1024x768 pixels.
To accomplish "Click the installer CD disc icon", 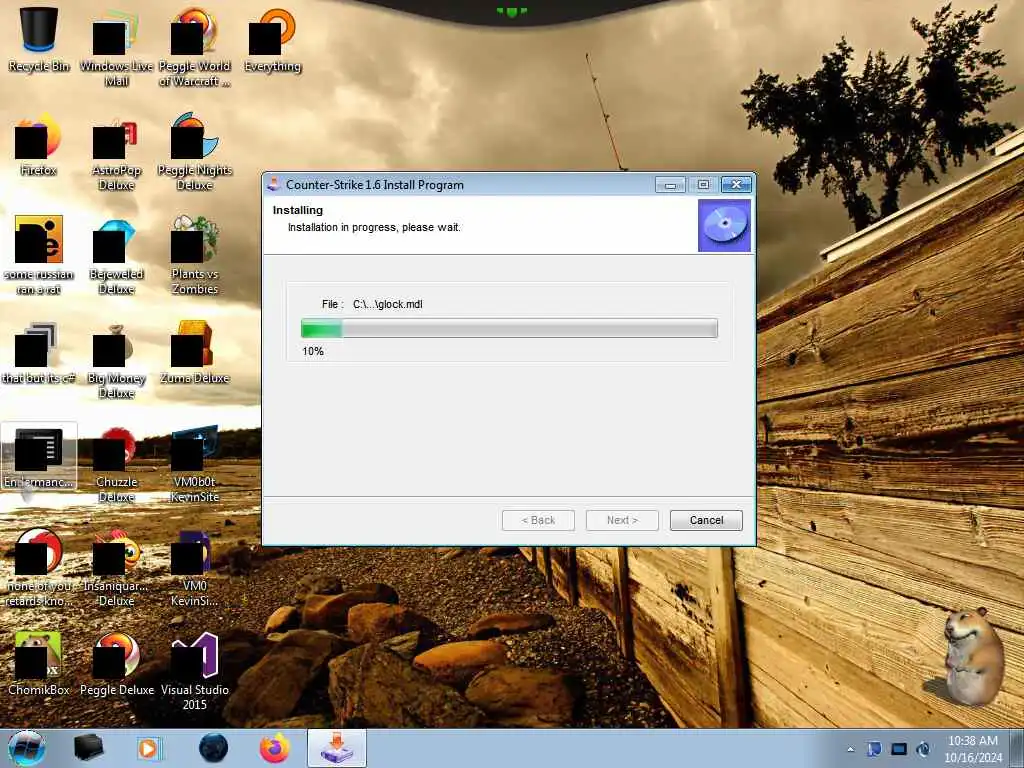I will point(724,225).
